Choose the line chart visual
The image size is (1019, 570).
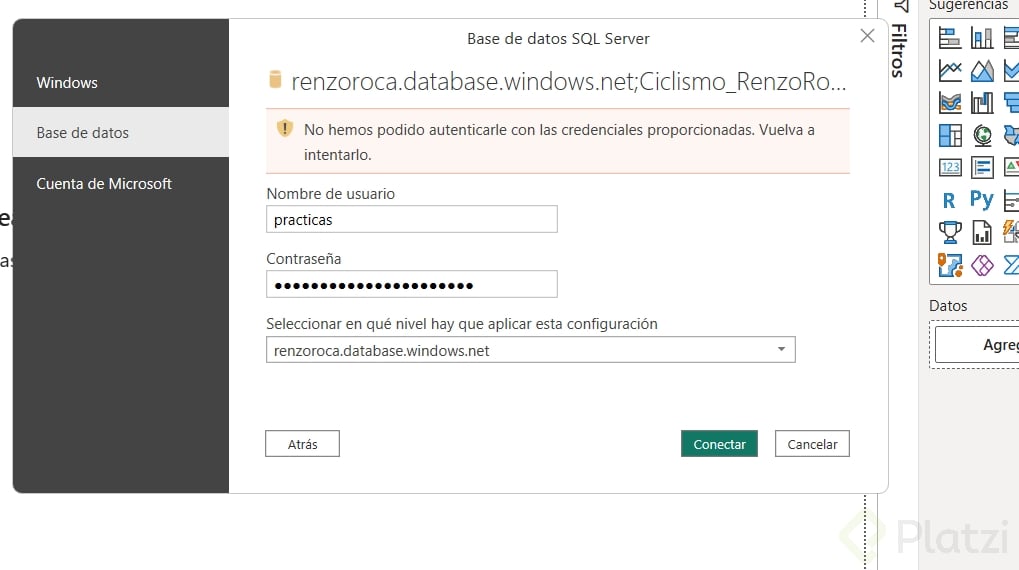click(949, 71)
